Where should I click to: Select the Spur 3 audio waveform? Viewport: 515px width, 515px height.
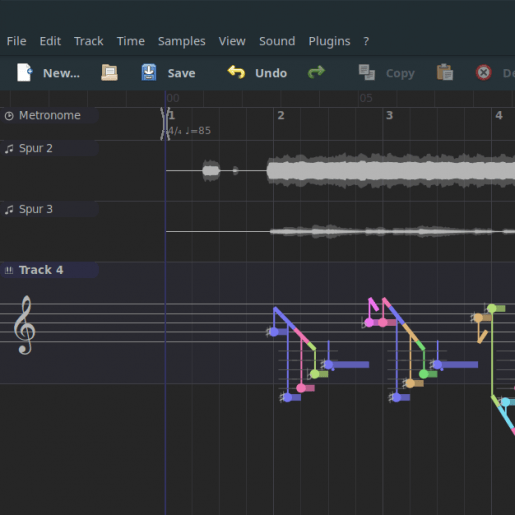tap(340, 231)
